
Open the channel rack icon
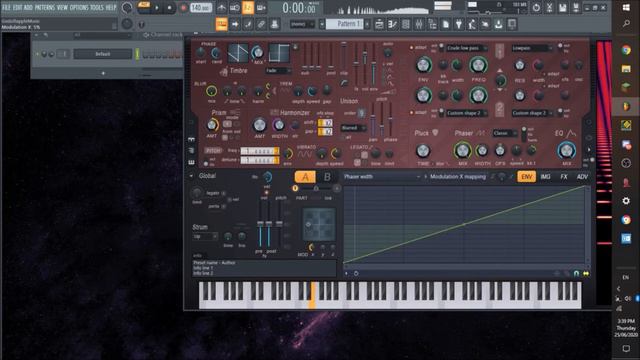406,24
